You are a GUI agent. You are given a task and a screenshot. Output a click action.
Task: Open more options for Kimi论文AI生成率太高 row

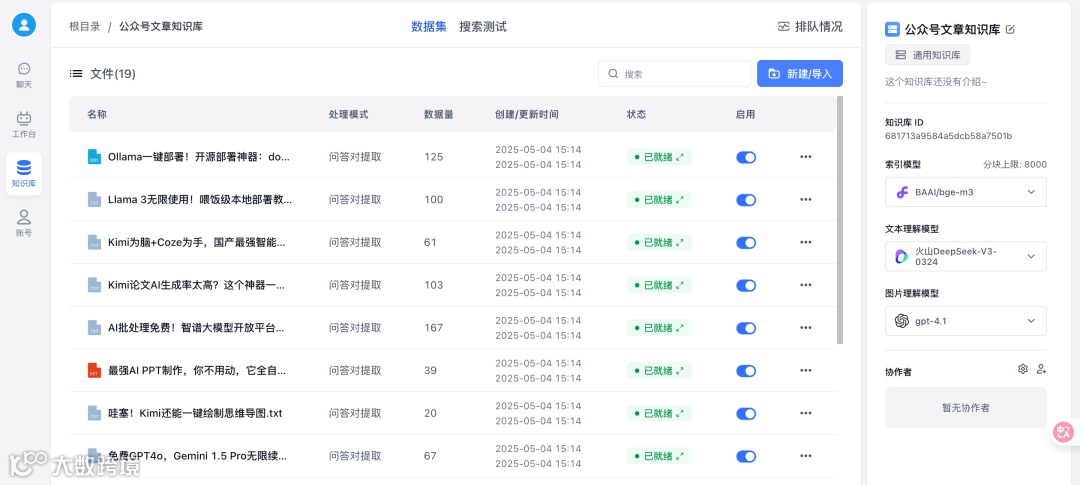pos(806,285)
